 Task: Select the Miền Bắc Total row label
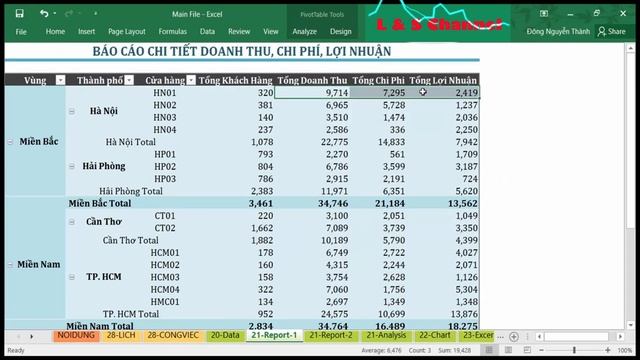pos(100,203)
